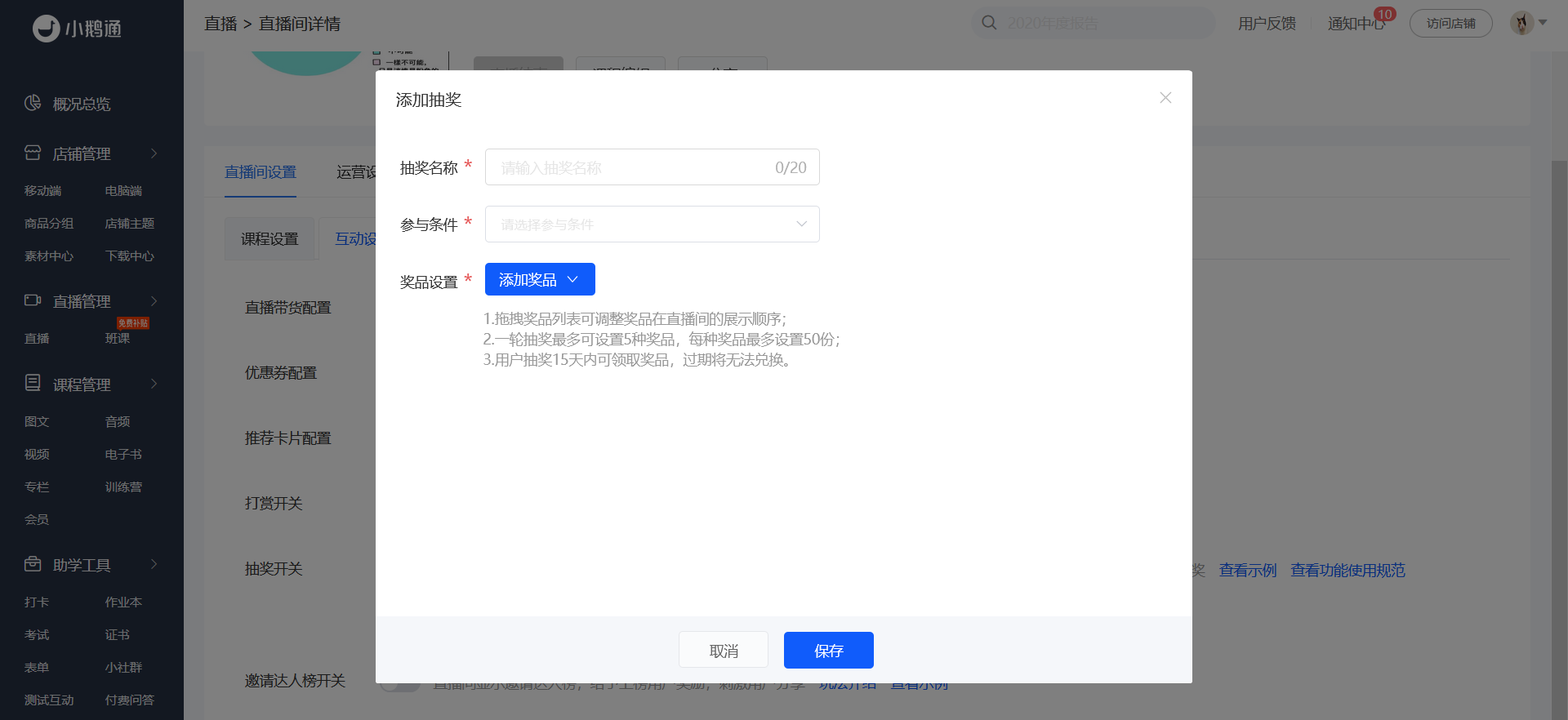
Task: Click the 保存 button
Action: click(x=828, y=650)
